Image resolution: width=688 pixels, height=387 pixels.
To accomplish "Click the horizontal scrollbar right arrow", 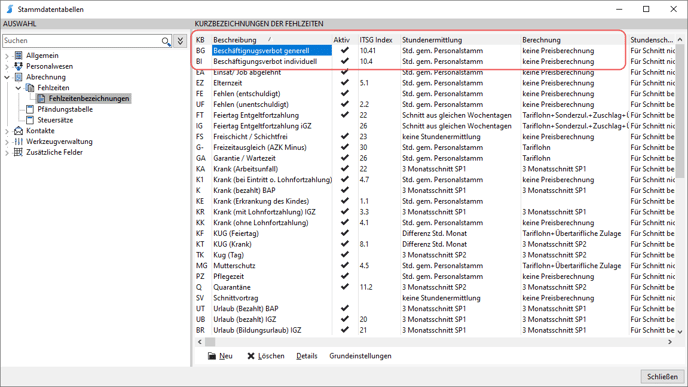I will pos(670,342).
